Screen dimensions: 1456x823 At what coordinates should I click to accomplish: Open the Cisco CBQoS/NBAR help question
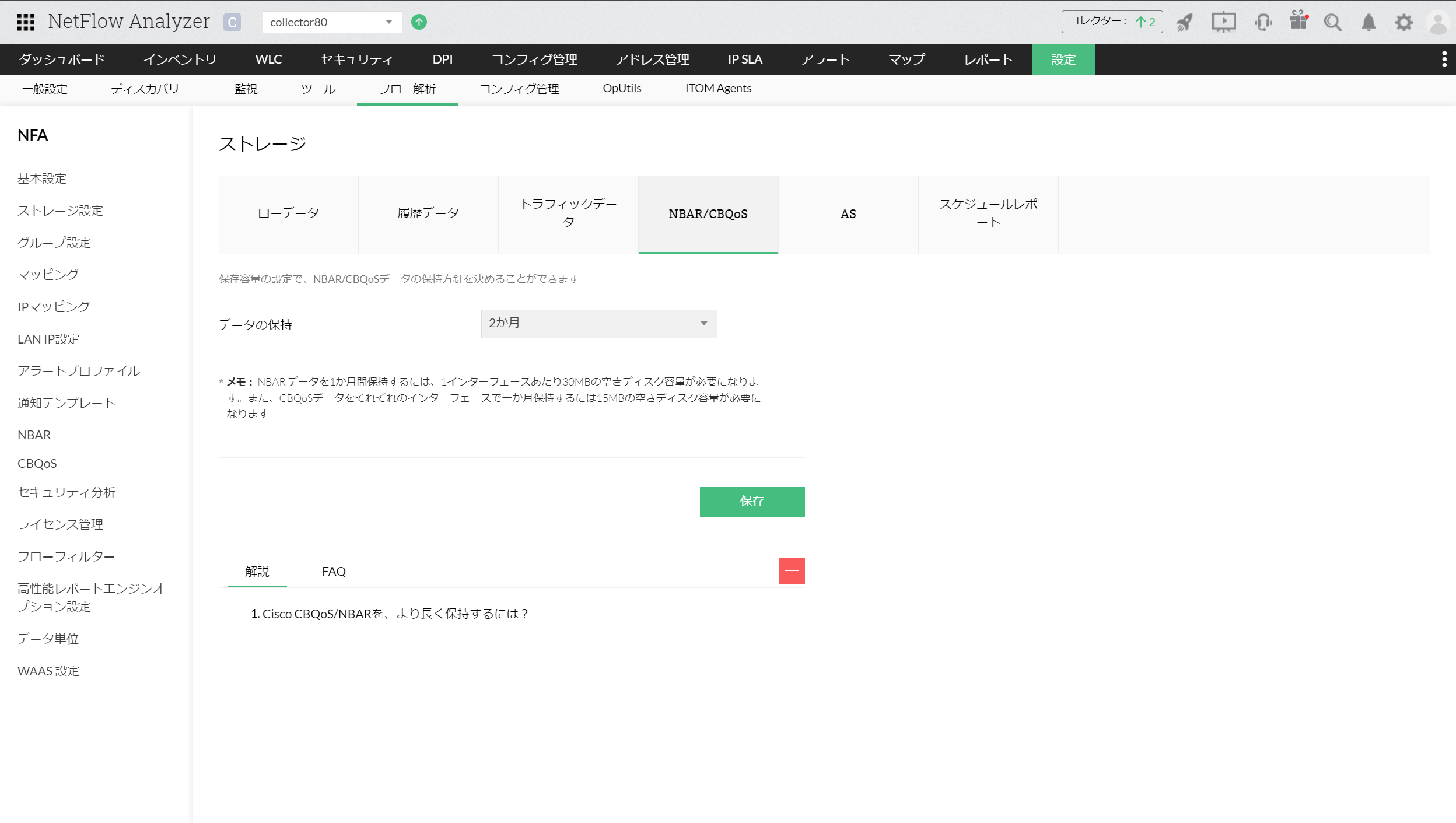pyautogui.click(x=389, y=614)
